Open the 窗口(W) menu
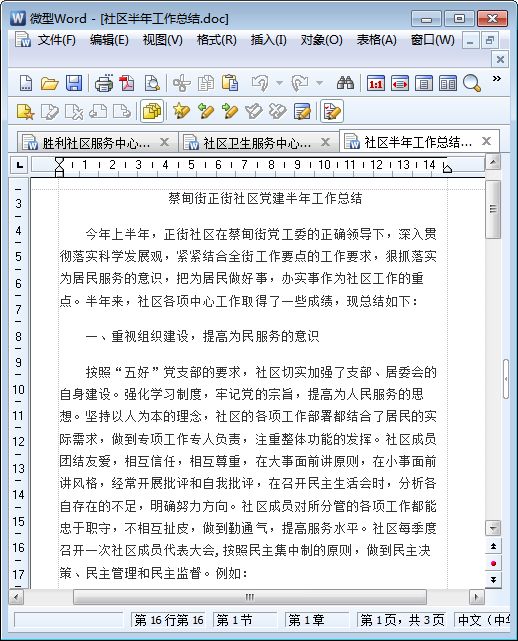This screenshot has width=518, height=641. click(433, 40)
